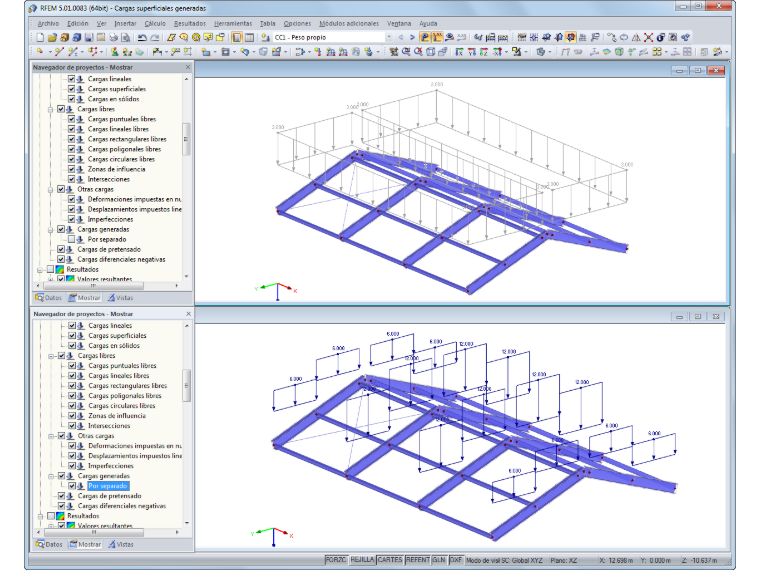760x570 pixels.
Task: Collapse Resultados node in lower navigator
Action: (x=41, y=517)
